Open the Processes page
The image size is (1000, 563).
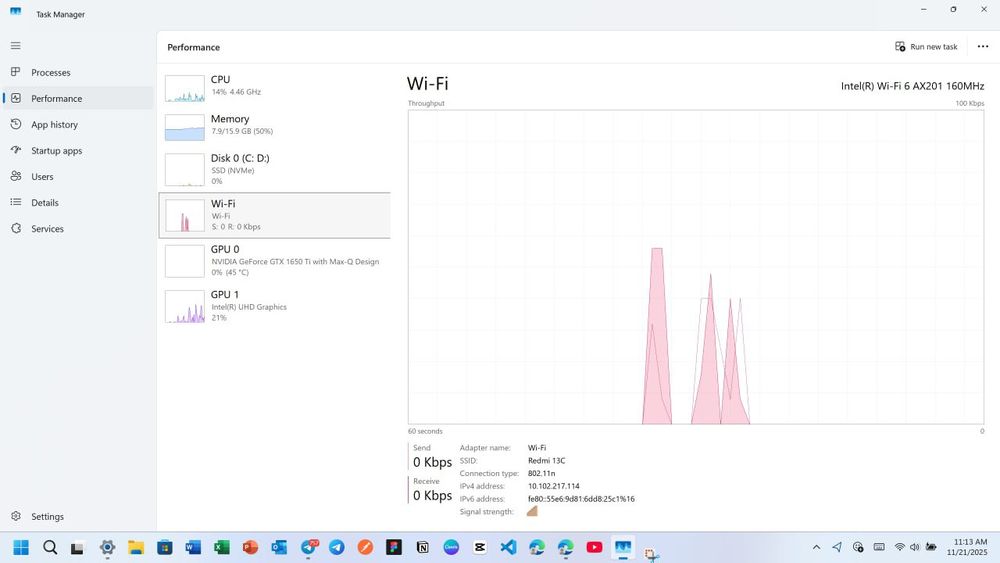tap(78, 72)
